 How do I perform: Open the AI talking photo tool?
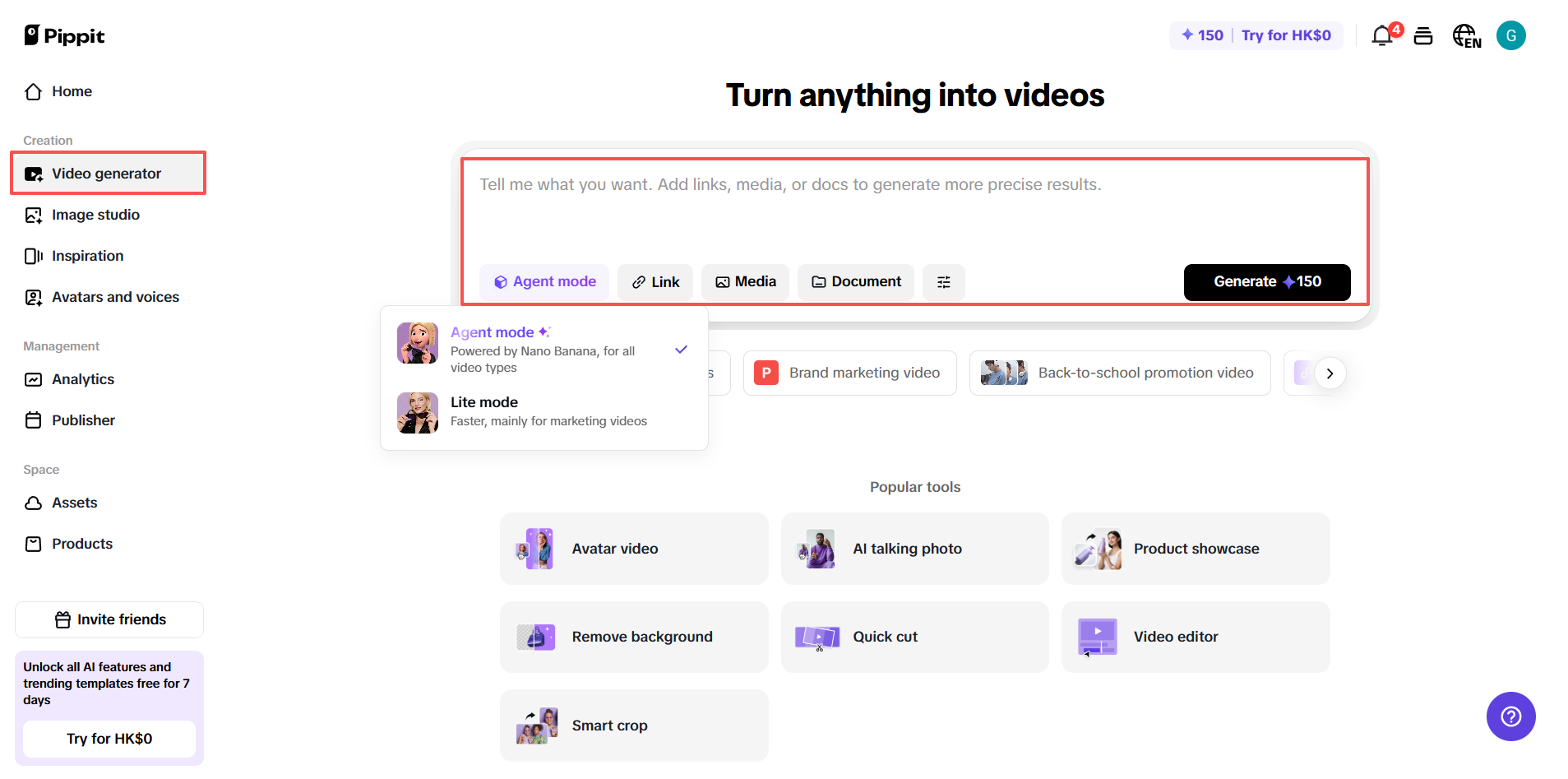pos(914,549)
